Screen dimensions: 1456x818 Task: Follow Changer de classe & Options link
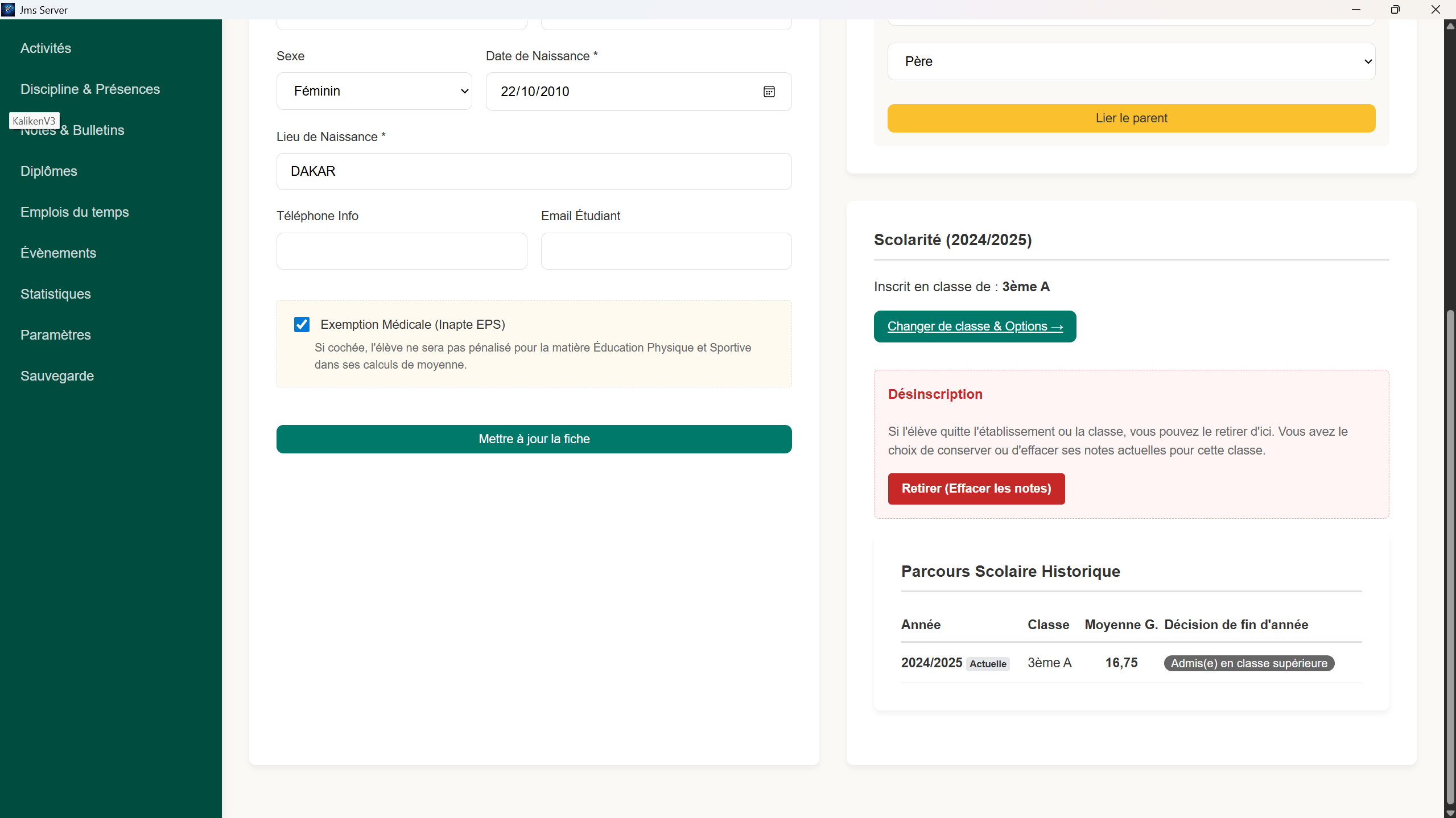pyautogui.click(x=975, y=327)
